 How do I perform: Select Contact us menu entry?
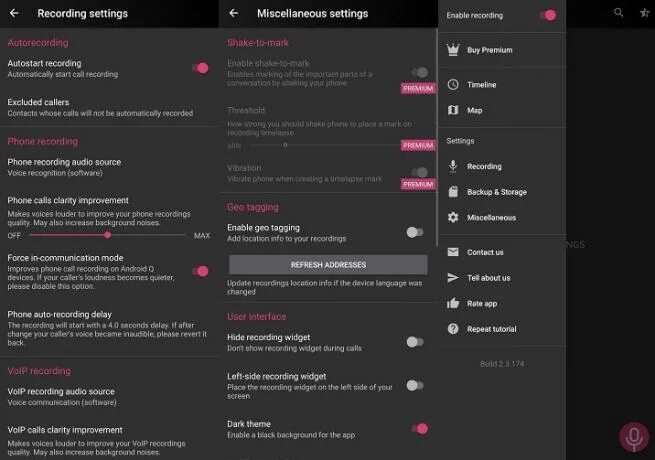click(485, 252)
